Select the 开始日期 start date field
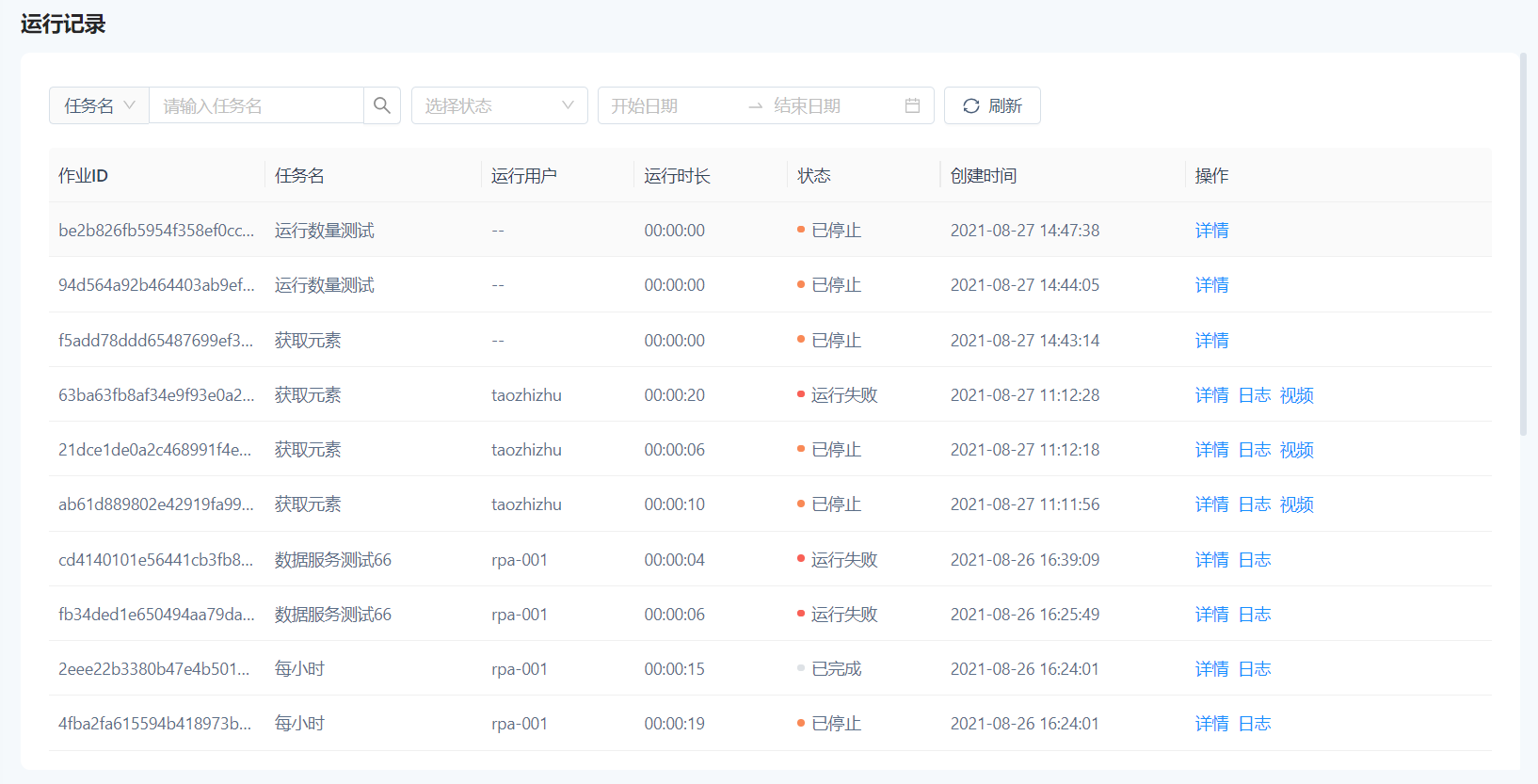Viewport: 1538px width, 784px height. (x=668, y=105)
